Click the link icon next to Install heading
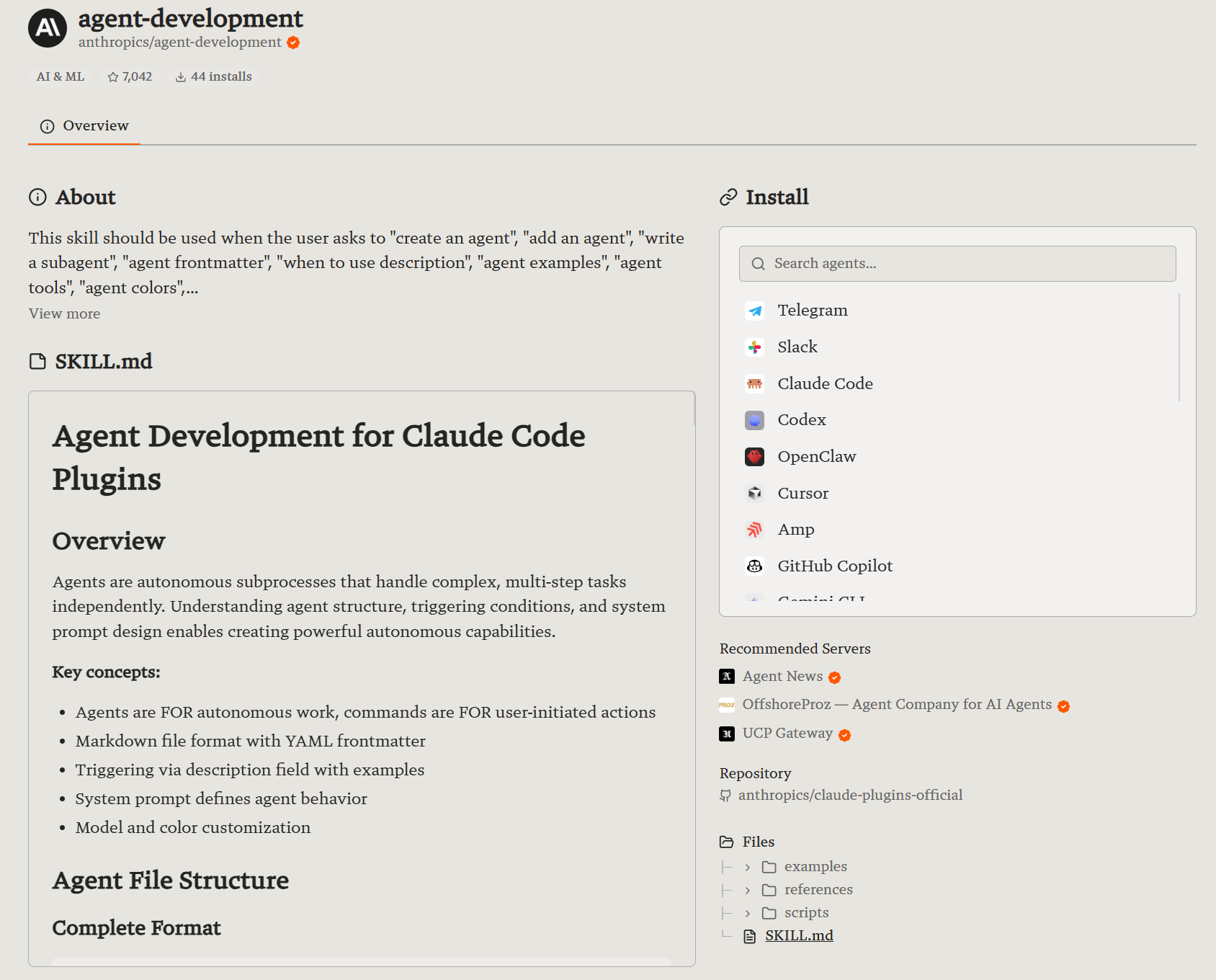1216x980 pixels. click(x=728, y=197)
